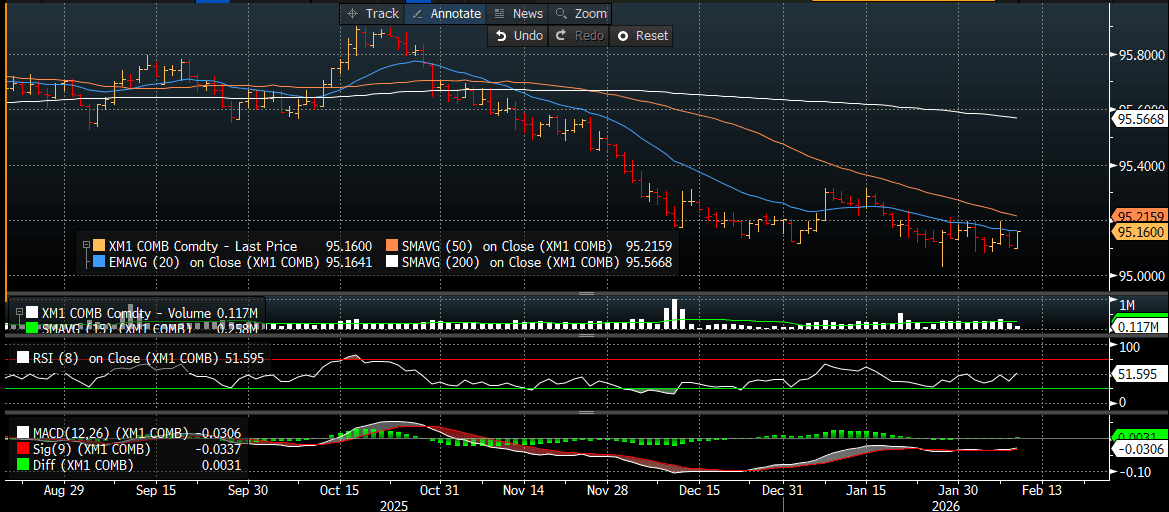Viewport: 1169px width, 512px height.
Task: Select the Annotate pencil tool
Action: click(446, 14)
